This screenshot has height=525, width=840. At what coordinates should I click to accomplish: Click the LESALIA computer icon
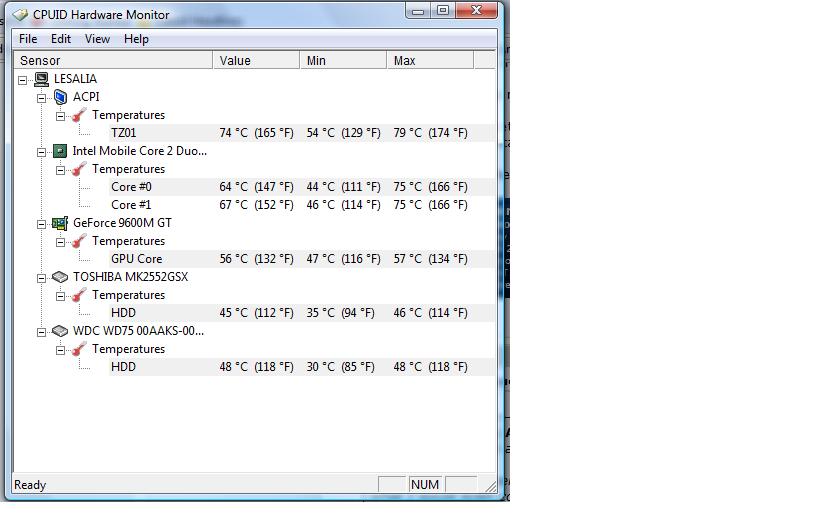pos(41,79)
